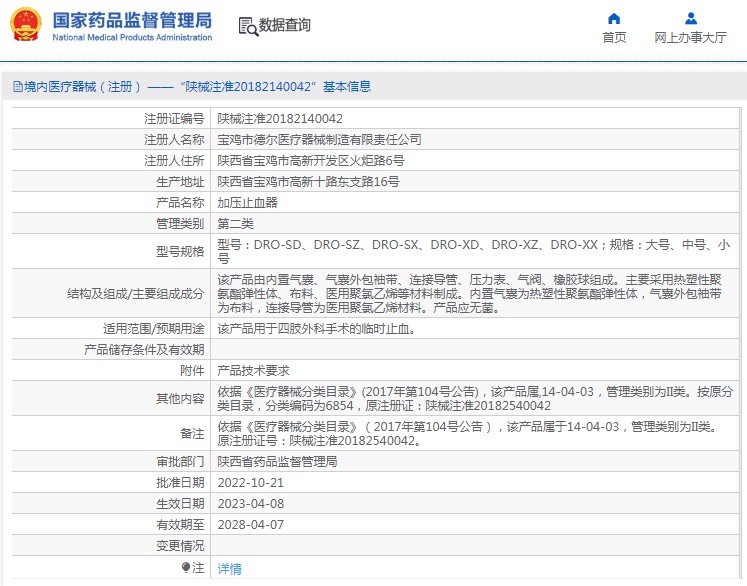Click the 注册证编号 row label

[174, 119]
